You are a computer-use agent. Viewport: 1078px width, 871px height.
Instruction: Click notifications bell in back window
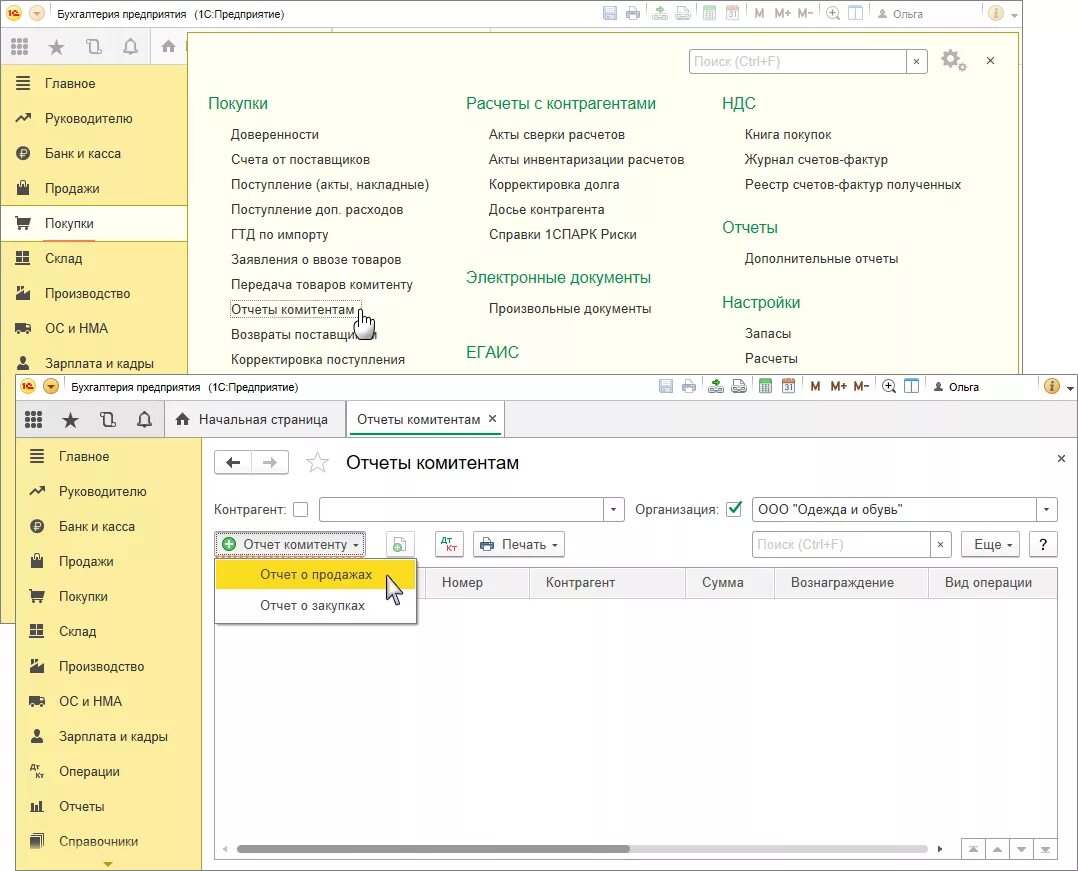coord(130,47)
